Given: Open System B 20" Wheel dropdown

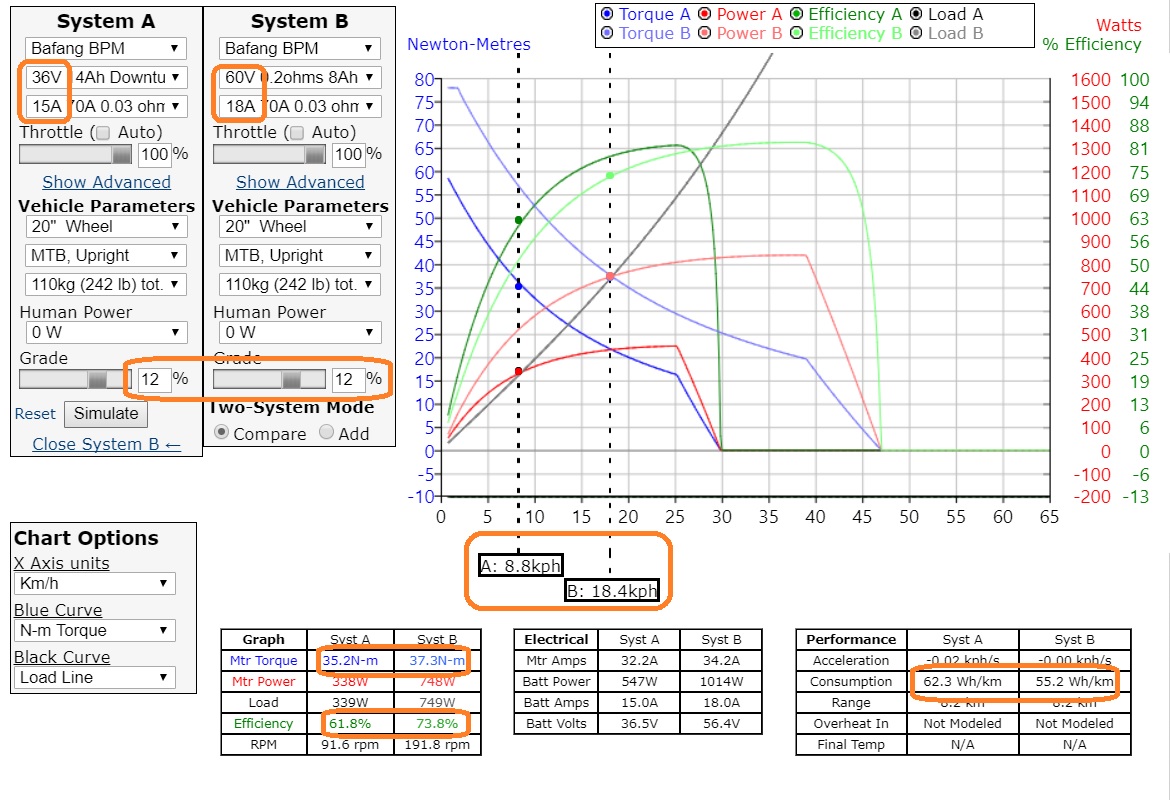Looking at the screenshot, I should (x=299, y=227).
